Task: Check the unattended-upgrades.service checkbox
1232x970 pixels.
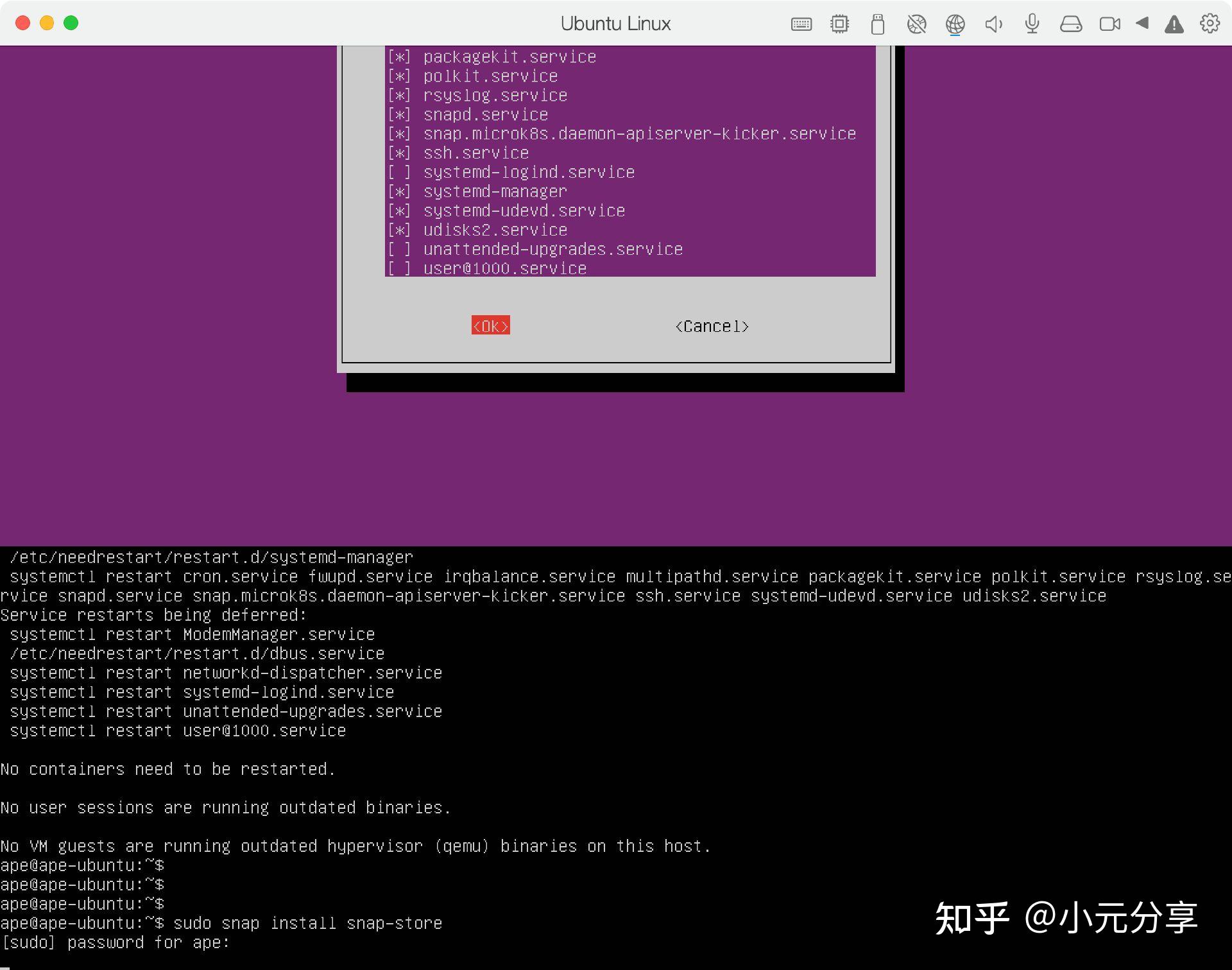Action: 399,249
